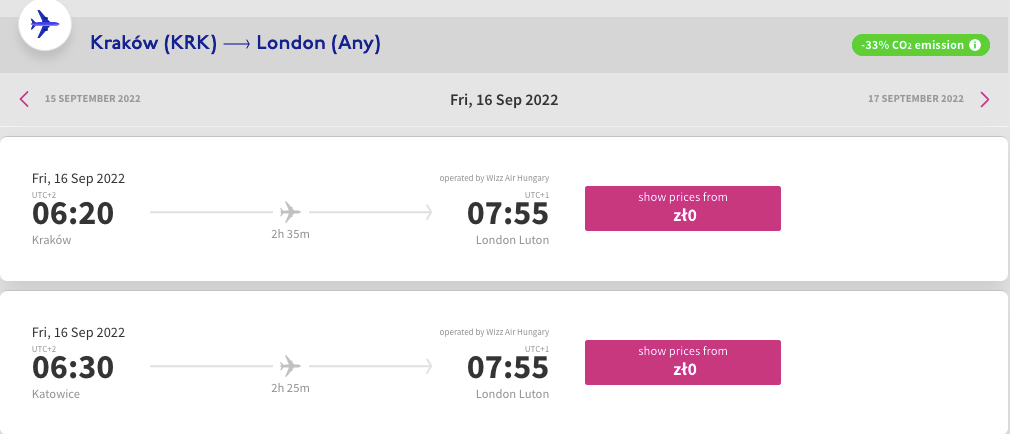The width and height of the screenshot is (1010, 434).
Task: Click the Fri, 16 Sep 2022 date heading
Action: click(x=504, y=100)
